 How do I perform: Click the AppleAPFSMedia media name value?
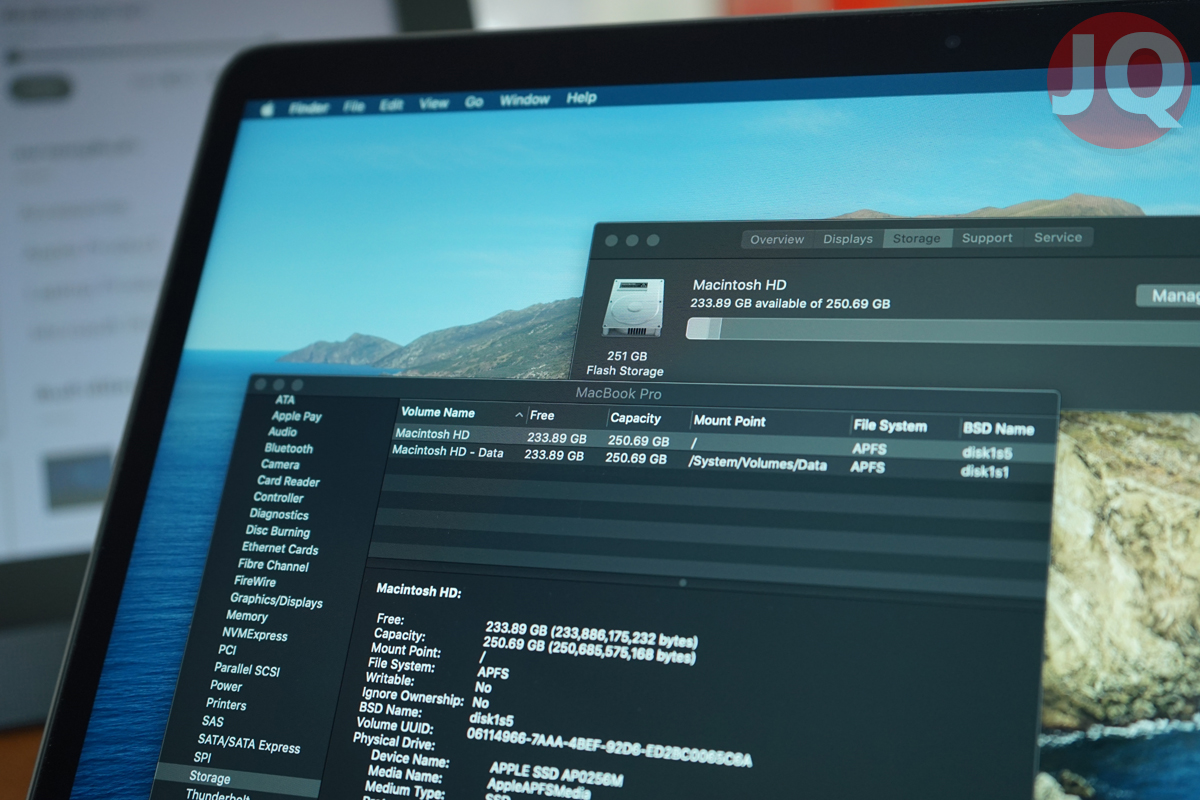coord(538,789)
